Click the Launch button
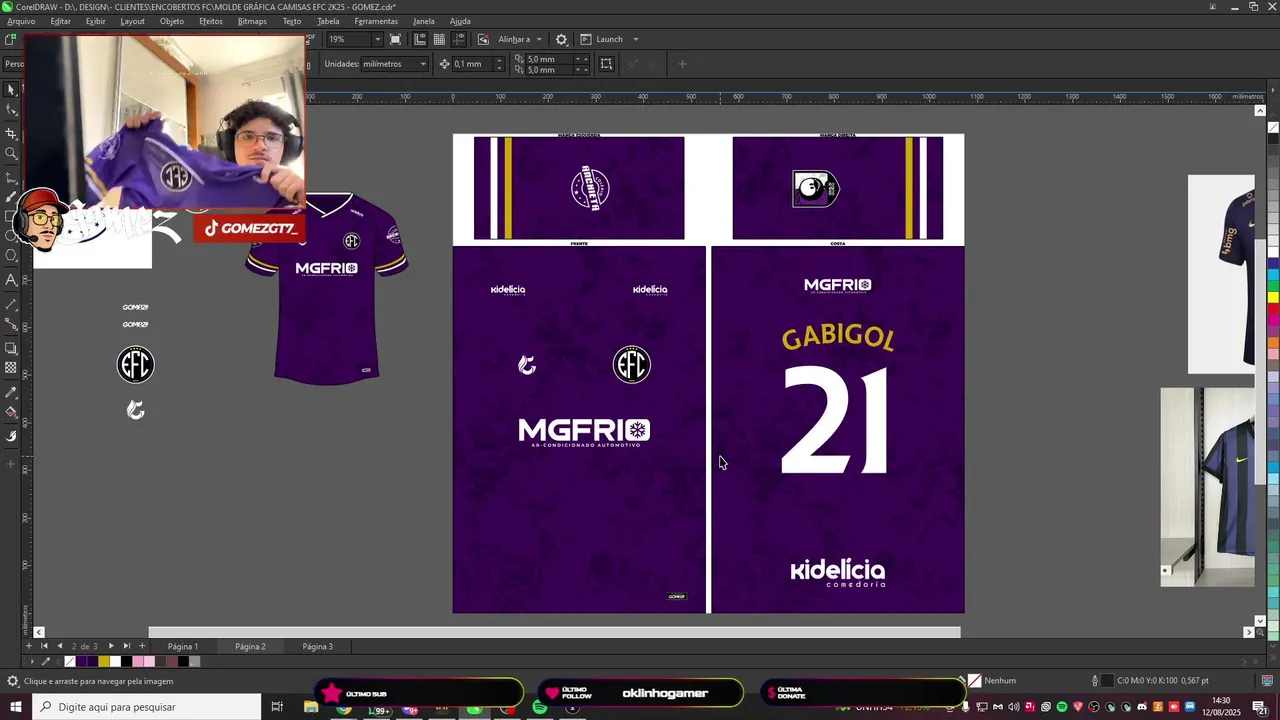 coord(601,39)
